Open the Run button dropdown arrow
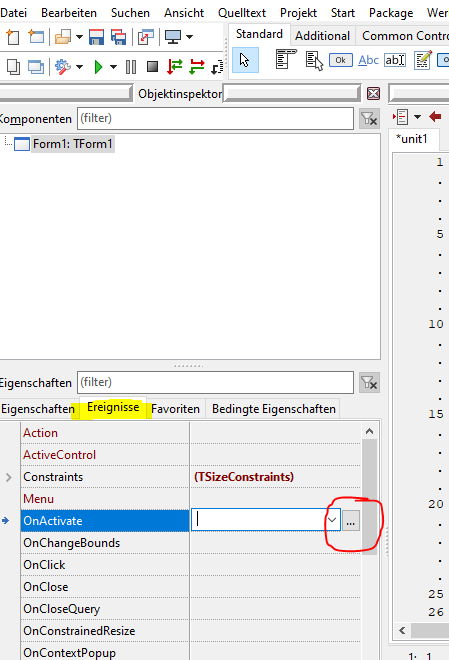Screen dimensions: 449x660 [113, 67]
